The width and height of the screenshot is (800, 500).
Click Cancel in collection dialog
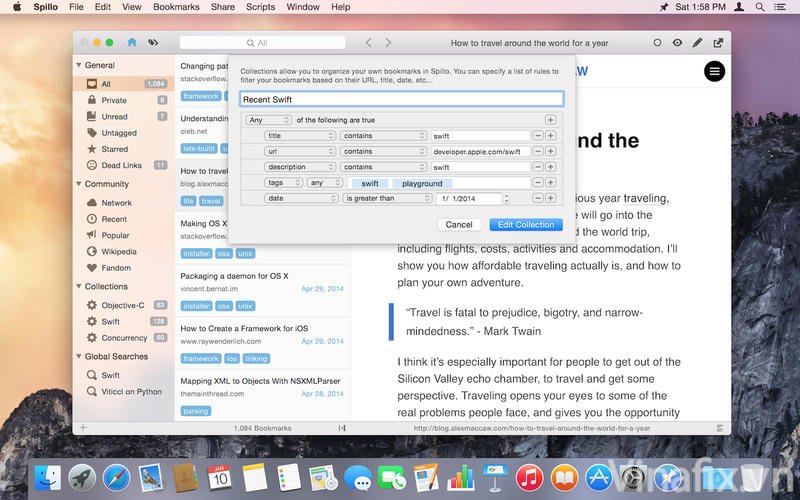[459, 224]
